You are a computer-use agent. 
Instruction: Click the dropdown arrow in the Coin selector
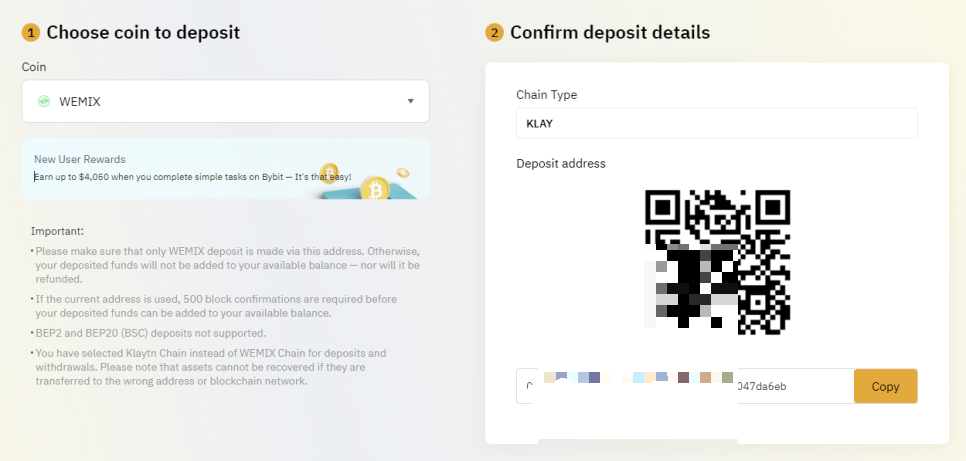click(410, 102)
